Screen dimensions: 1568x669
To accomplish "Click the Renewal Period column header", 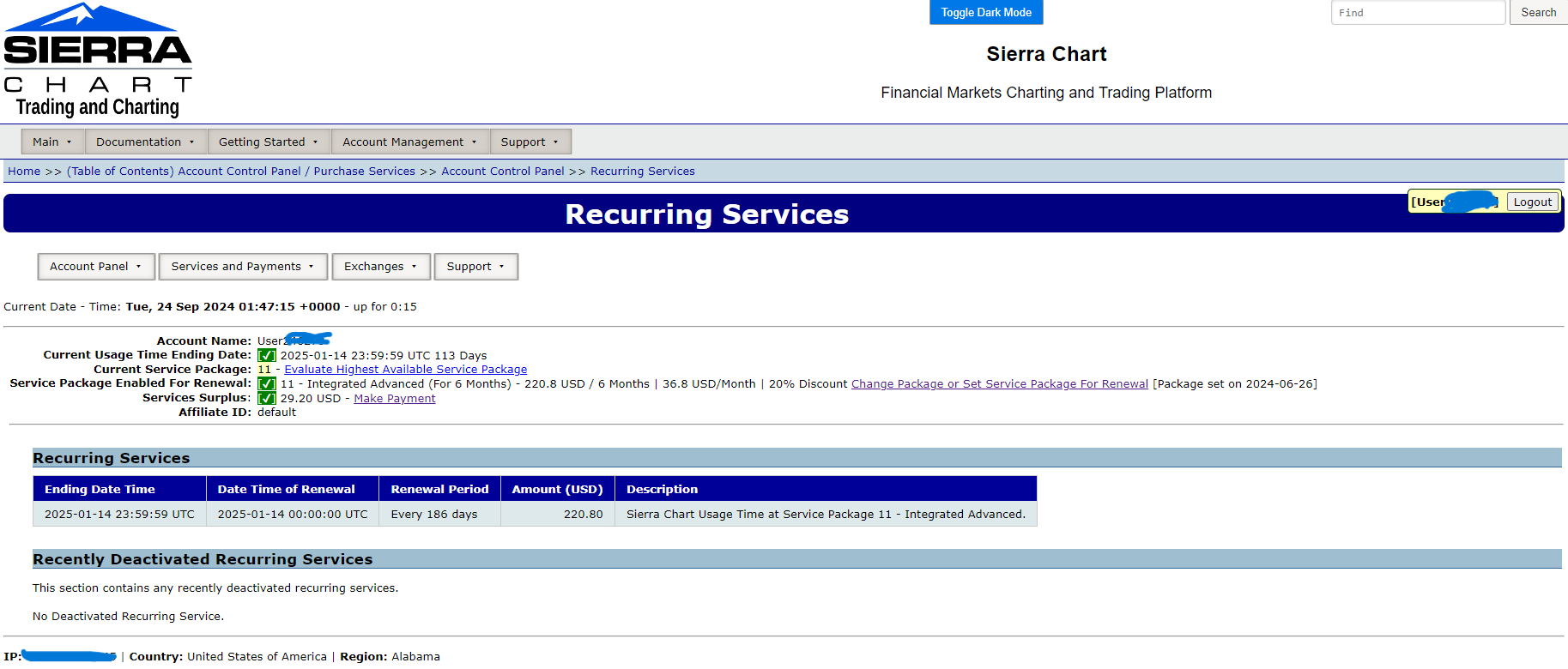I will coord(440,489).
